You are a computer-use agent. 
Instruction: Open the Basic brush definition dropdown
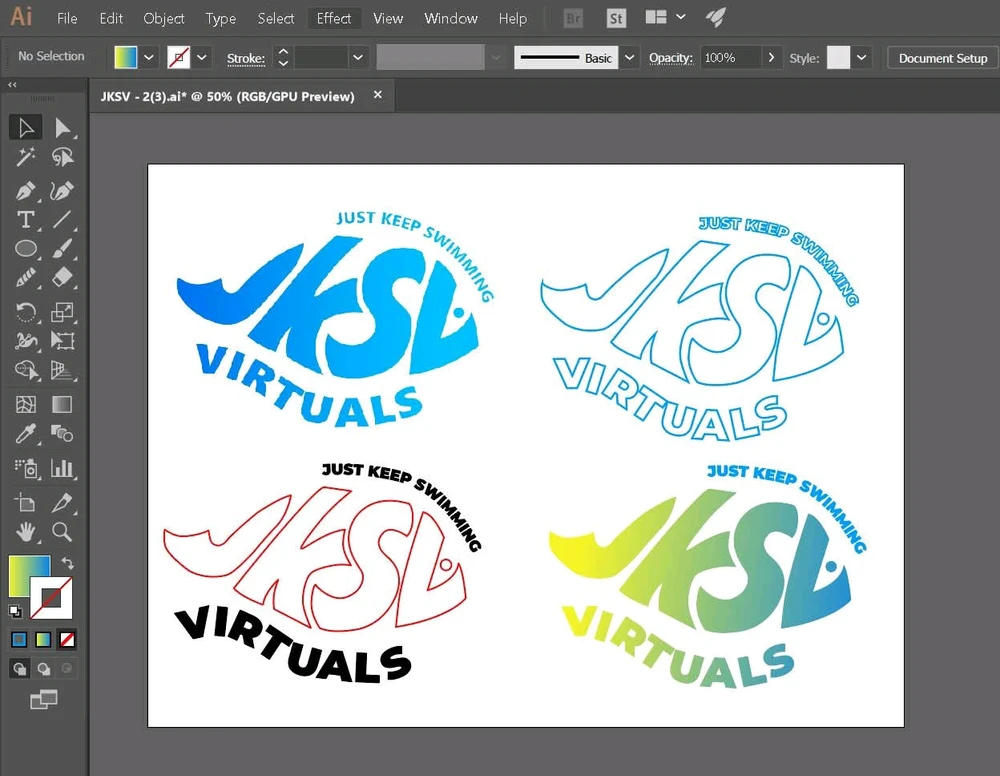point(629,57)
